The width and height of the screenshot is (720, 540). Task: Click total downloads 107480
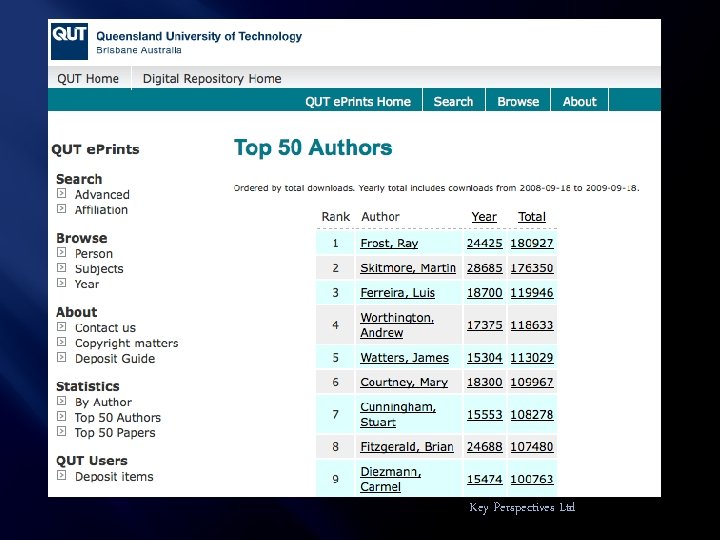[x=532, y=447]
